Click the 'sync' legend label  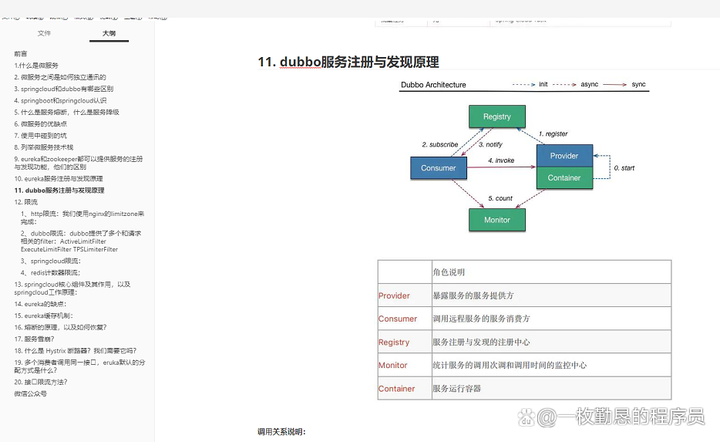638,84
